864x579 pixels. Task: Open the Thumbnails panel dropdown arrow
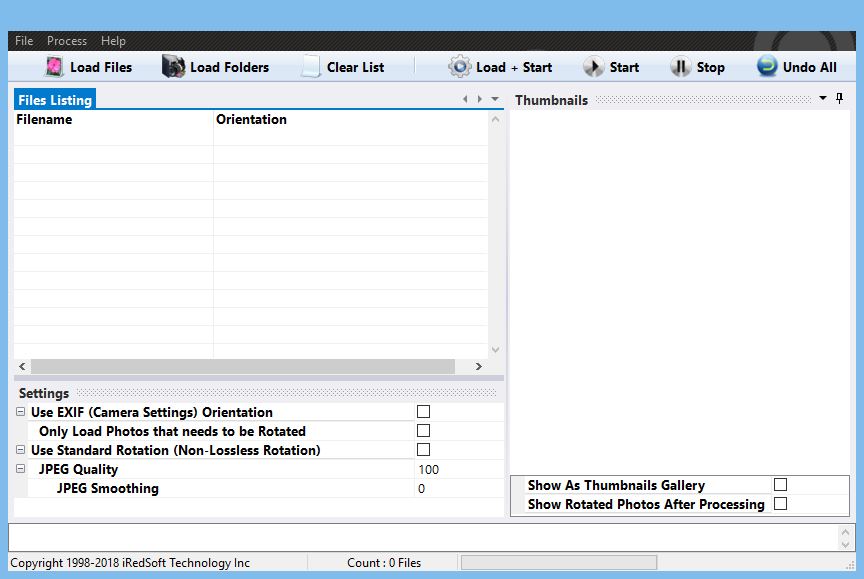[x=823, y=99]
